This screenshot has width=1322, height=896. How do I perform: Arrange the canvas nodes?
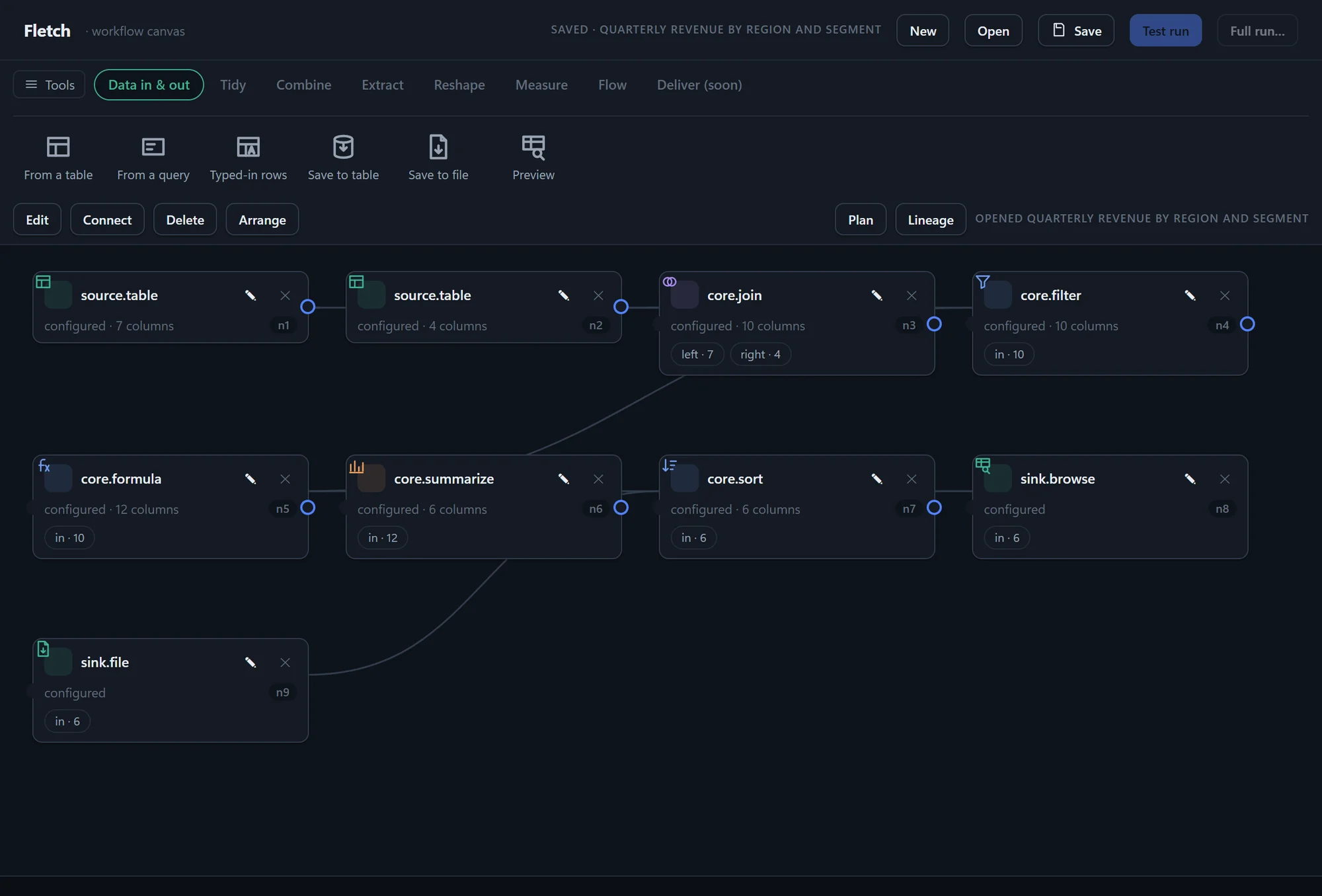(262, 219)
